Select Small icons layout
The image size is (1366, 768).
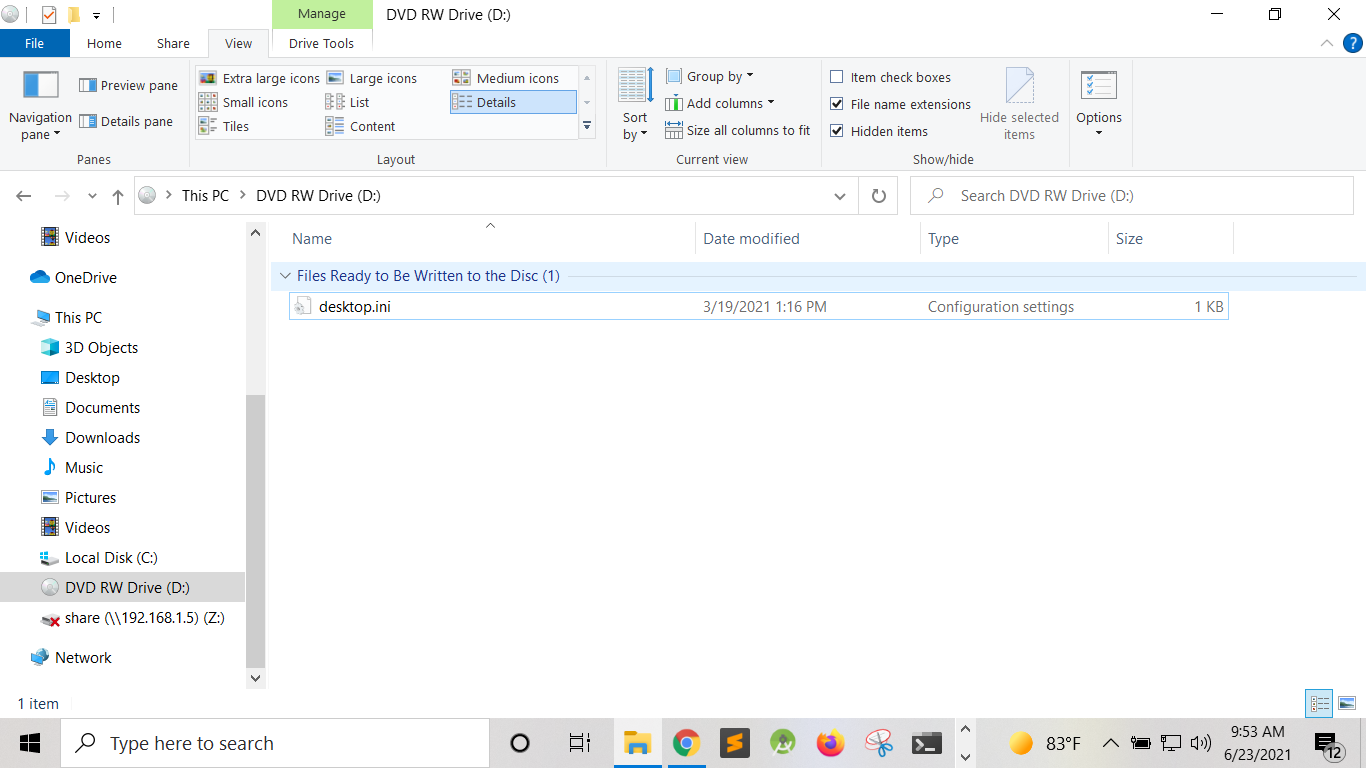(x=244, y=102)
